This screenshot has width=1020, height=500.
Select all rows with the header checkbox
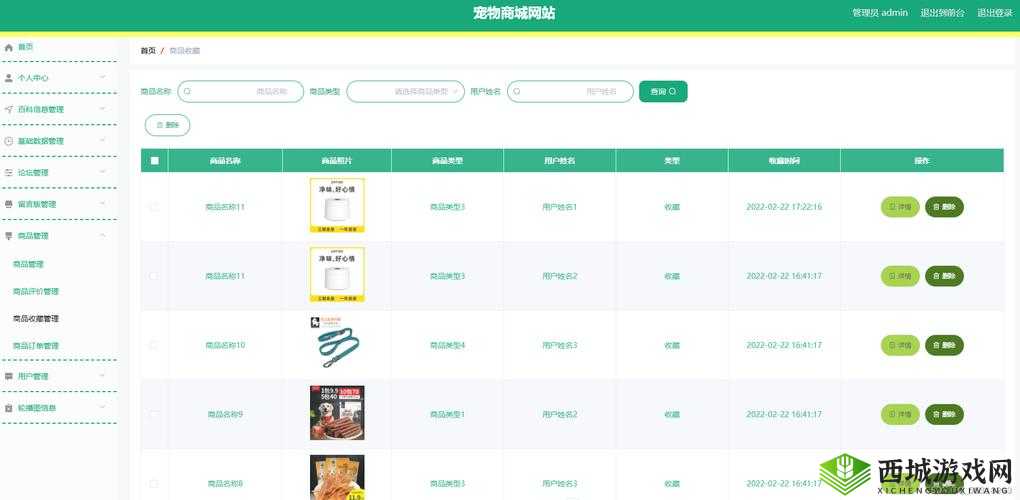[x=154, y=161]
